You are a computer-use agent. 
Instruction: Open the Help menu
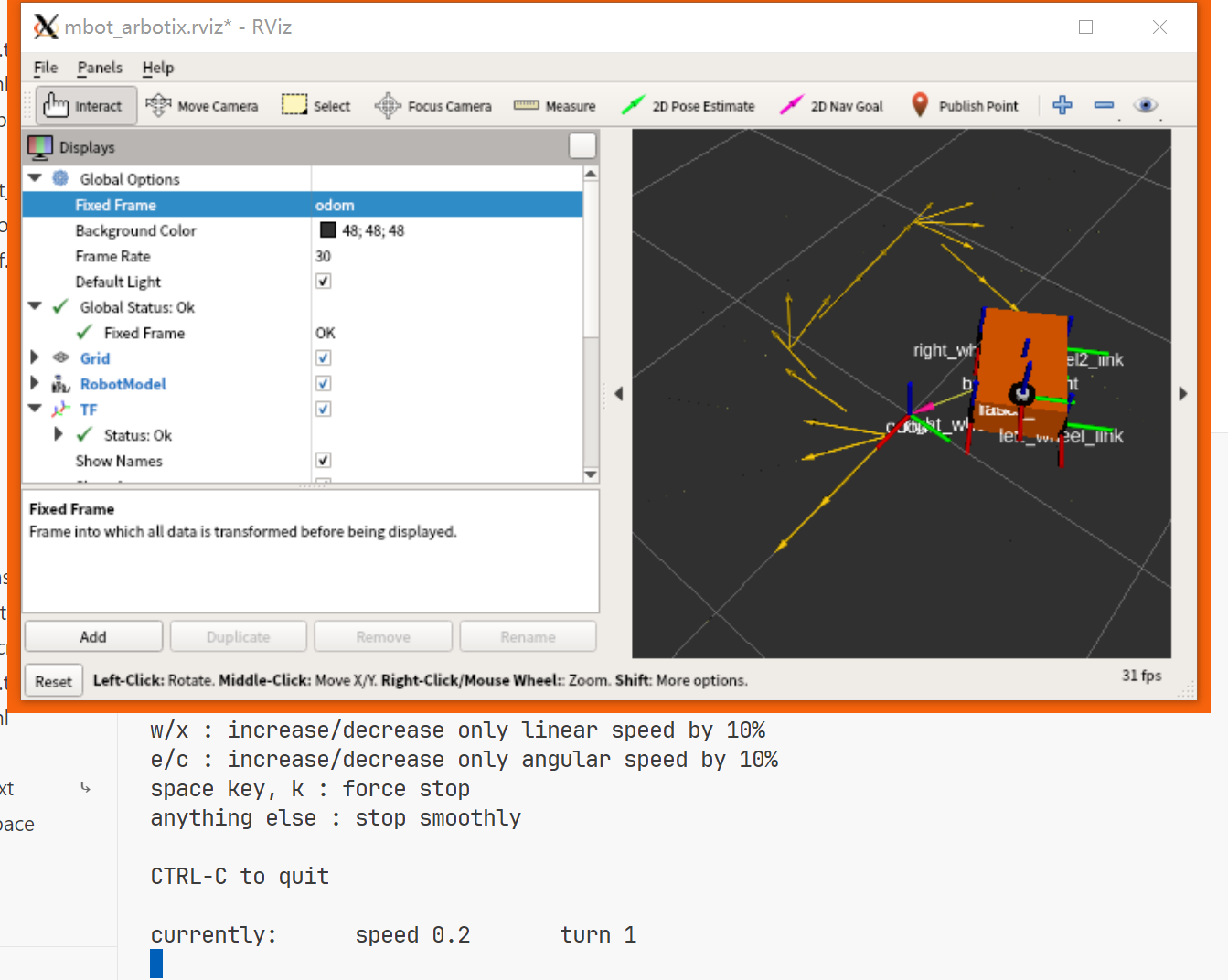158,68
